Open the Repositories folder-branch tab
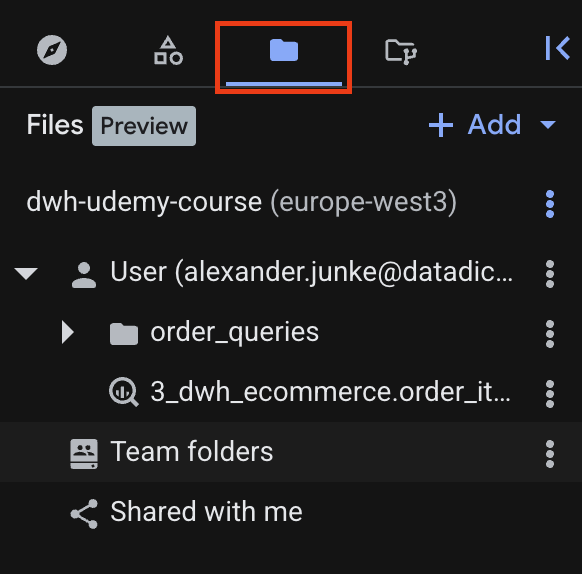Viewport: 582px width, 574px height. (x=400, y=51)
